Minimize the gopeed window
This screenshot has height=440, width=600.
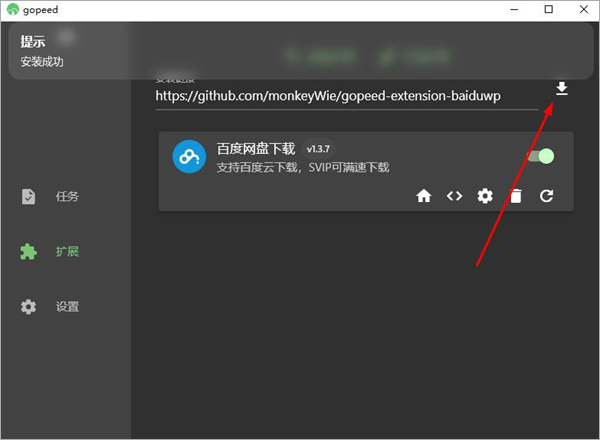(514, 10)
